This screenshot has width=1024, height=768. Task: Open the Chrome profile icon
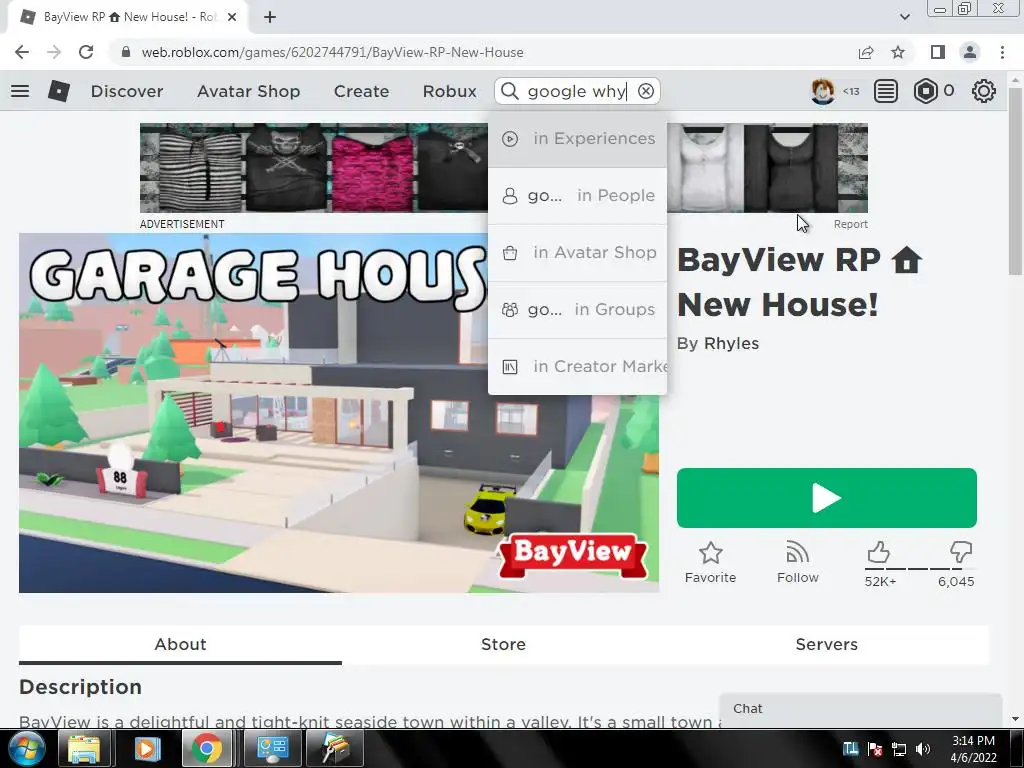click(970, 52)
